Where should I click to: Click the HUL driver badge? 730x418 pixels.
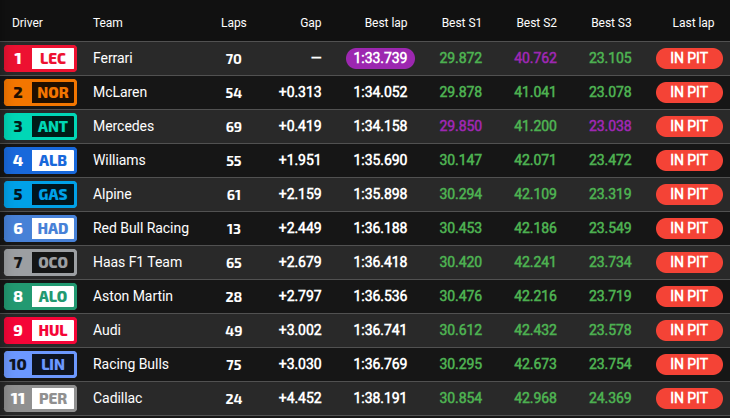pyautogui.click(x=39, y=331)
